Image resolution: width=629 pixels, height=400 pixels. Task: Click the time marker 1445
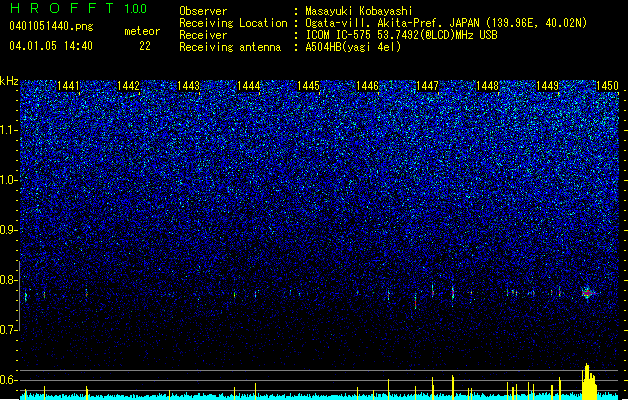tap(308, 86)
